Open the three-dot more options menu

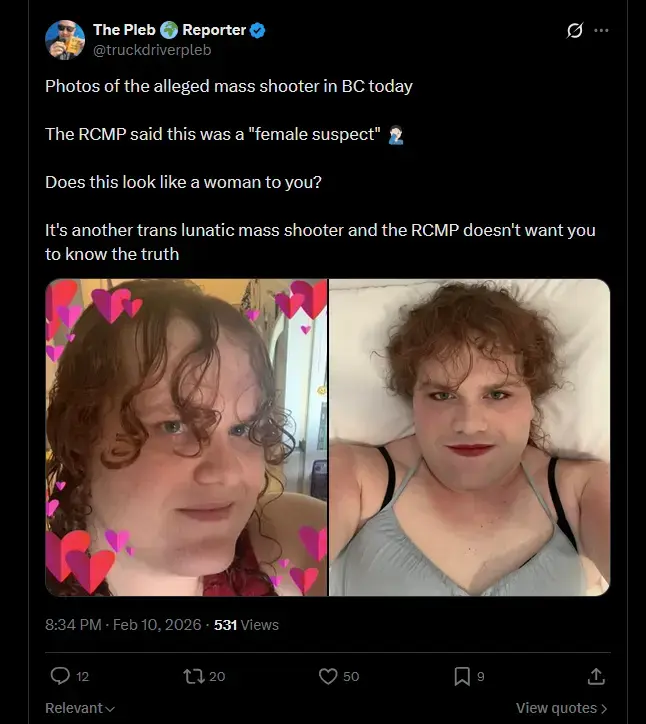[601, 30]
